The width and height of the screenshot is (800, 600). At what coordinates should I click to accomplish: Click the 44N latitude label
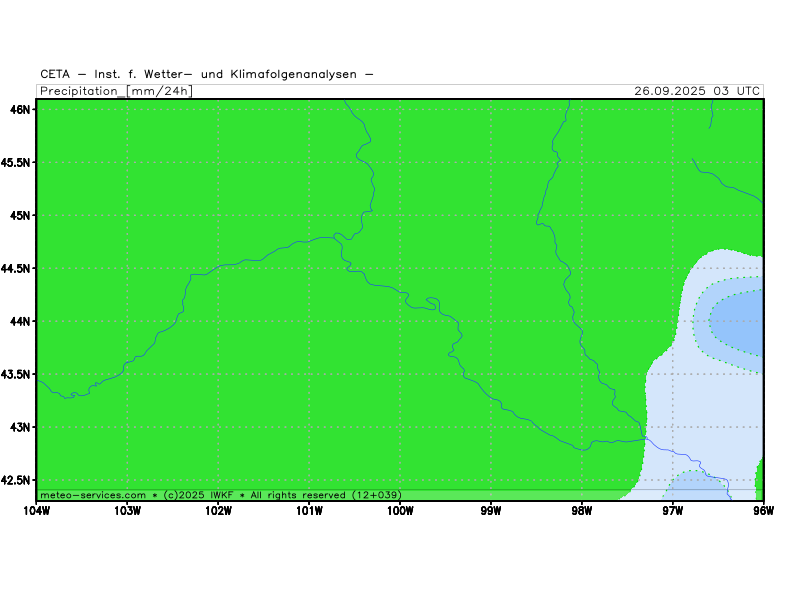tap(20, 321)
